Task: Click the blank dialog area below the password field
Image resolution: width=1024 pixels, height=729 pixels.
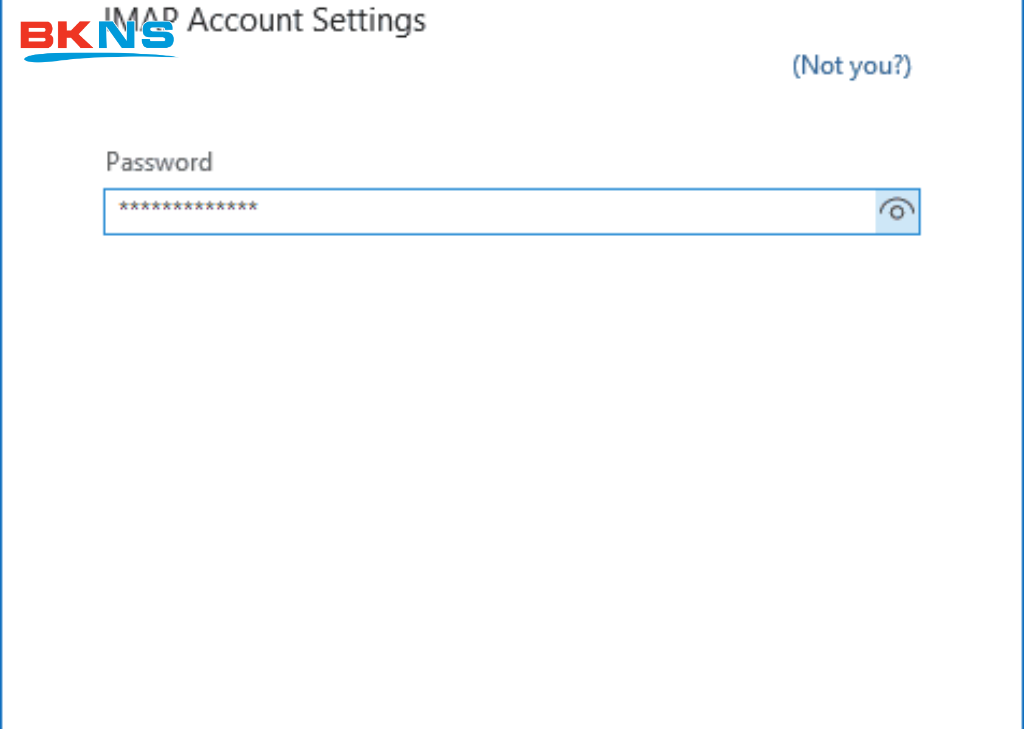Action: tap(510, 450)
